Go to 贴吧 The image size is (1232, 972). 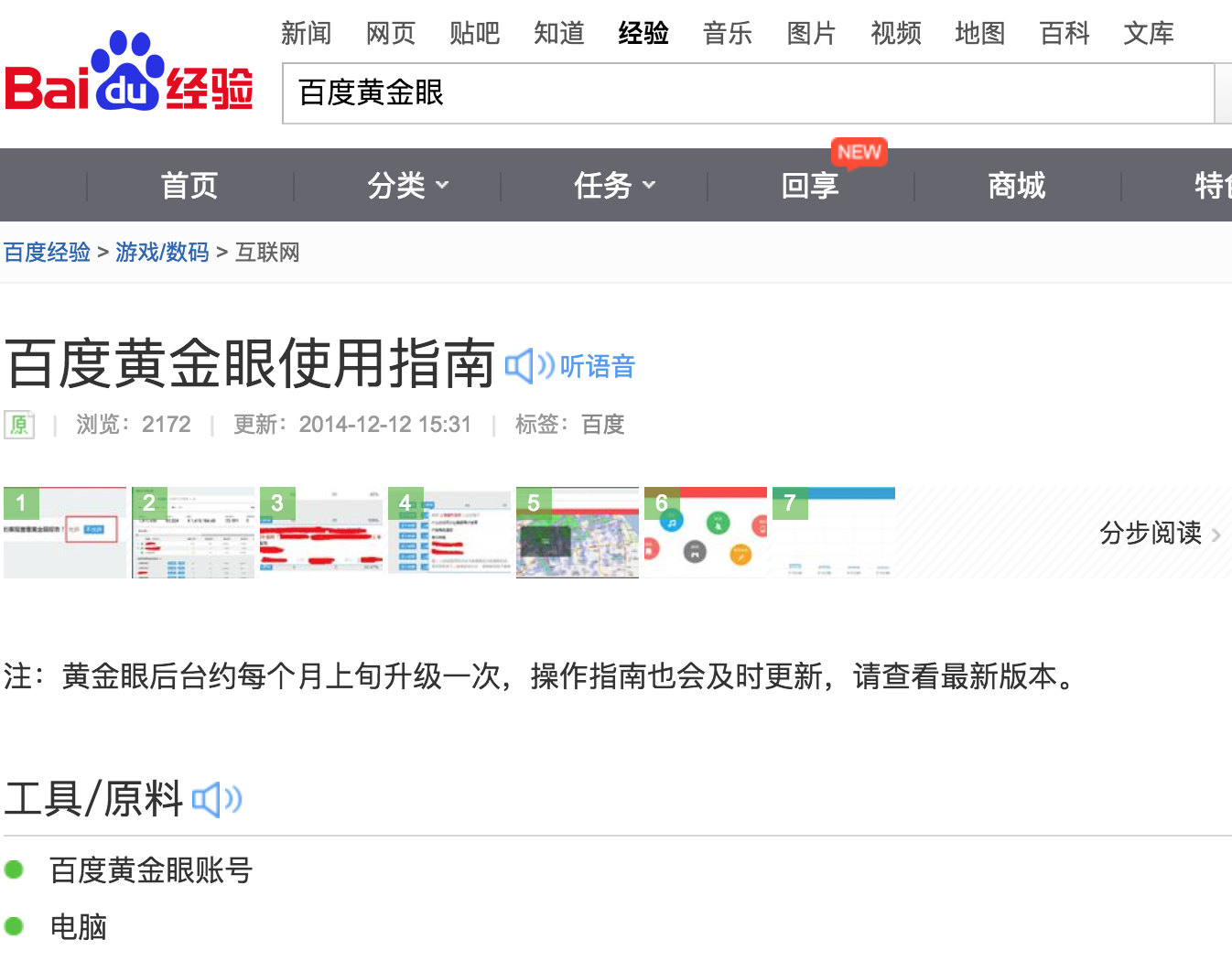pyautogui.click(x=474, y=34)
